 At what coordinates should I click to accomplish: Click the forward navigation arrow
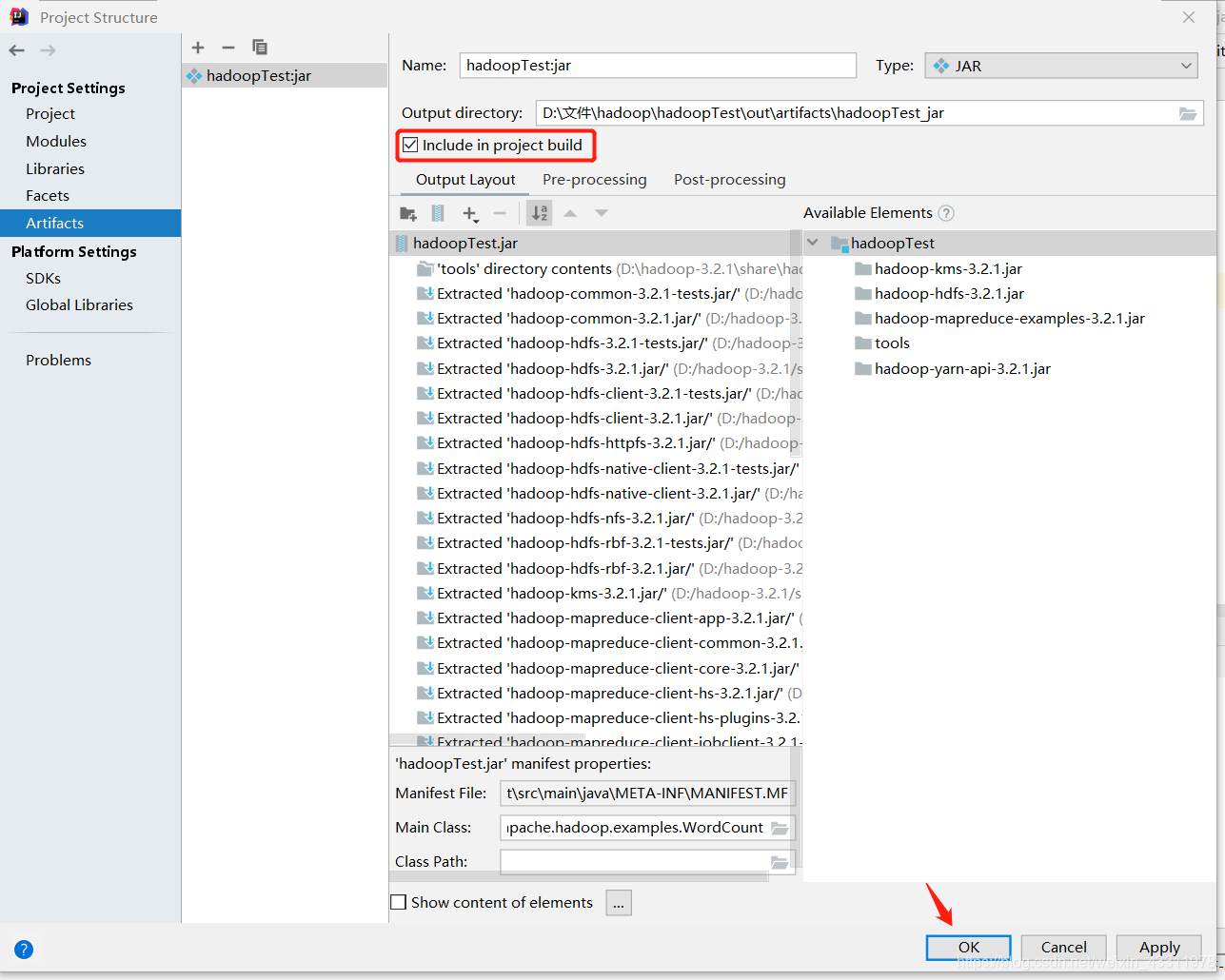point(49,50)
